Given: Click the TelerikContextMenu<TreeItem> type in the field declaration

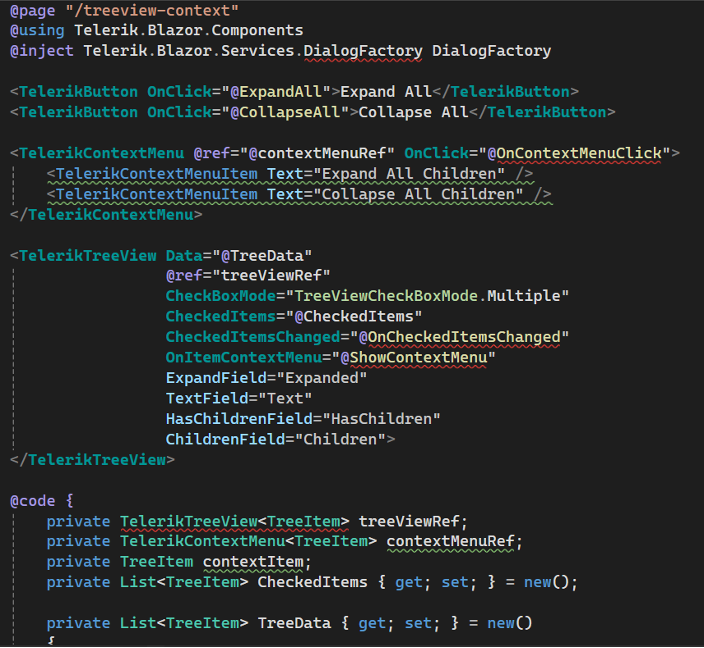Looking at the screenshot, I should coord(248,541).
